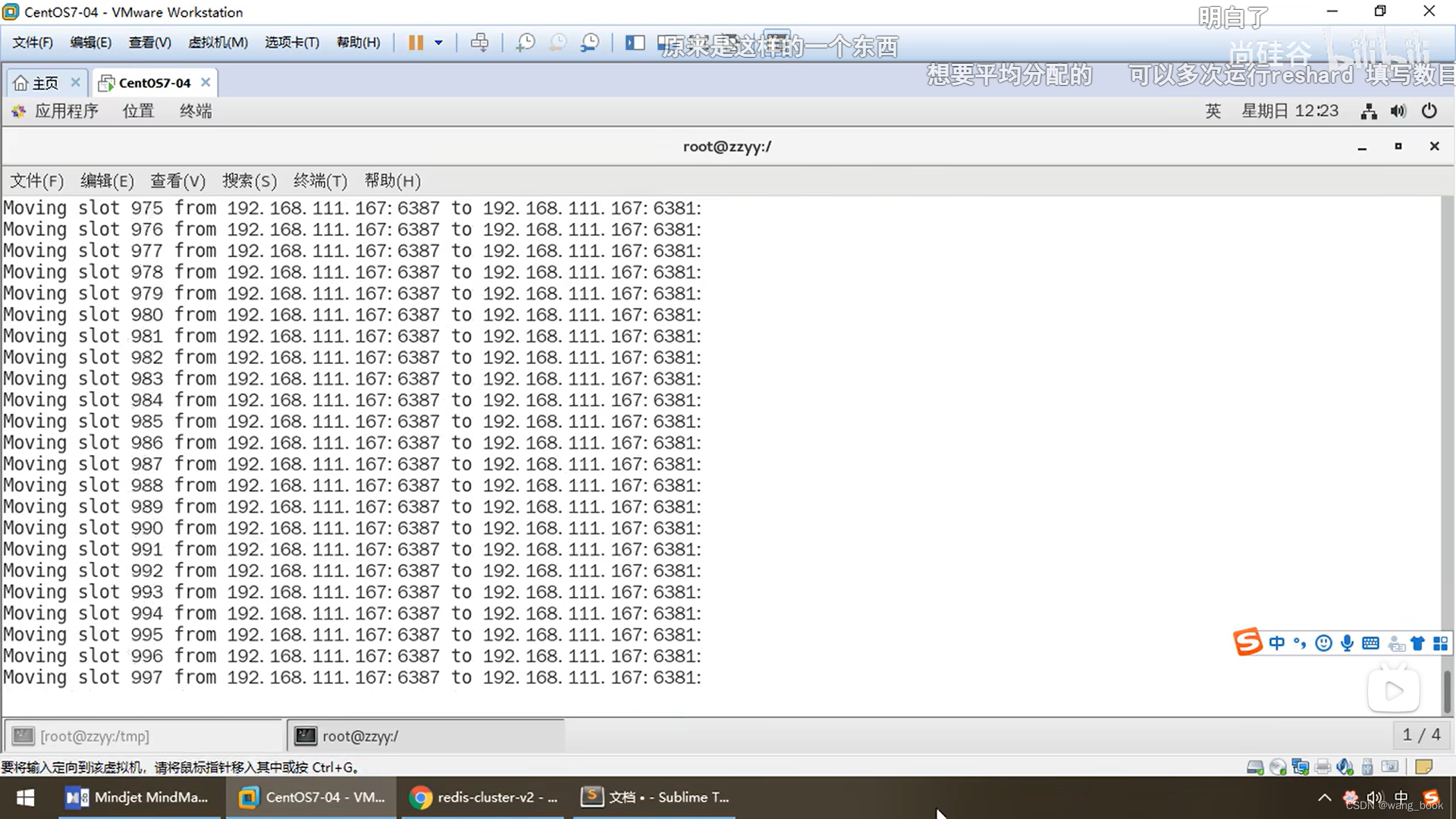Open the power options dropdown arrow beside pause
This screenshot has width=1456, height=819.
[x=438, y=42]
